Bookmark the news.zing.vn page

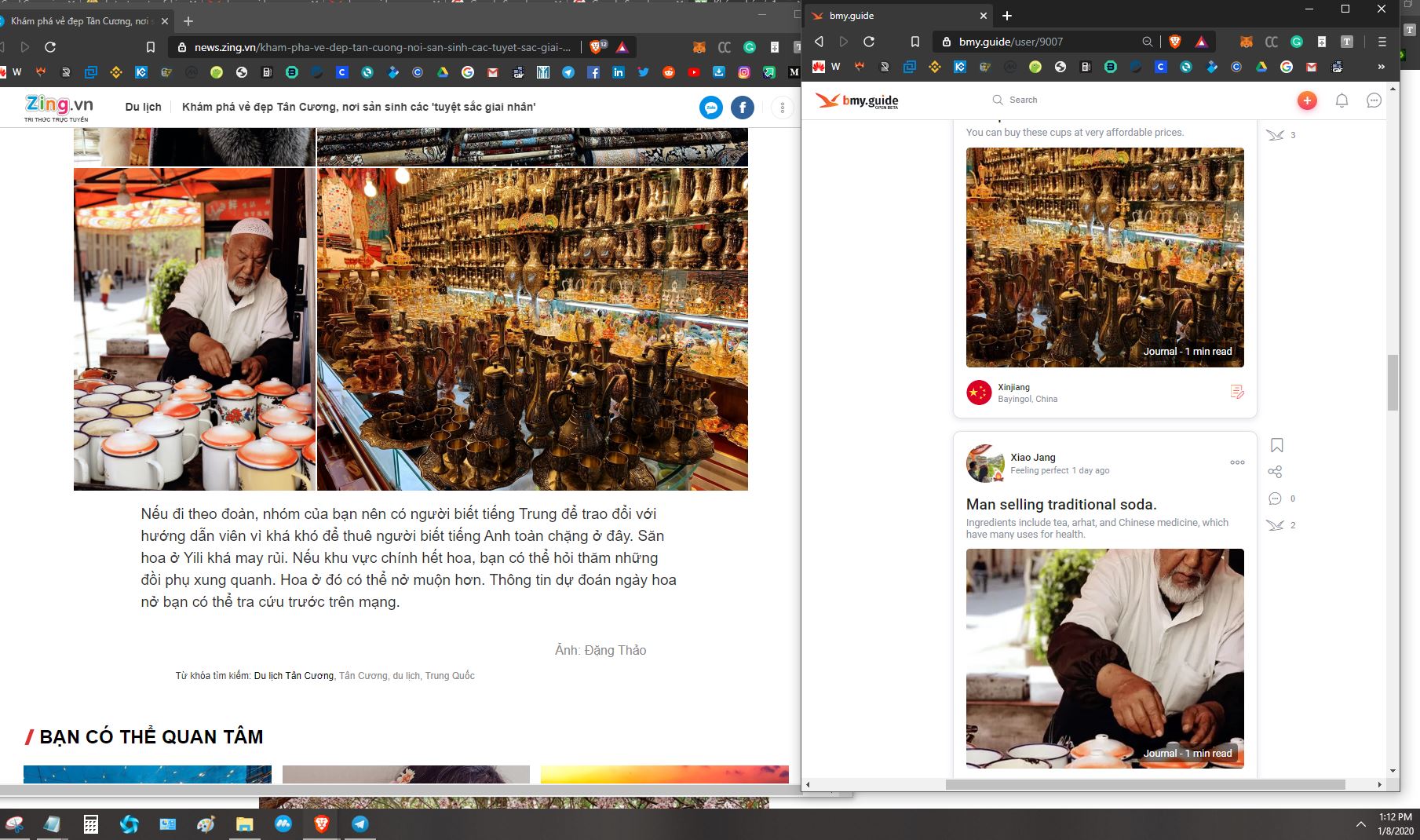tap(151, 47)
